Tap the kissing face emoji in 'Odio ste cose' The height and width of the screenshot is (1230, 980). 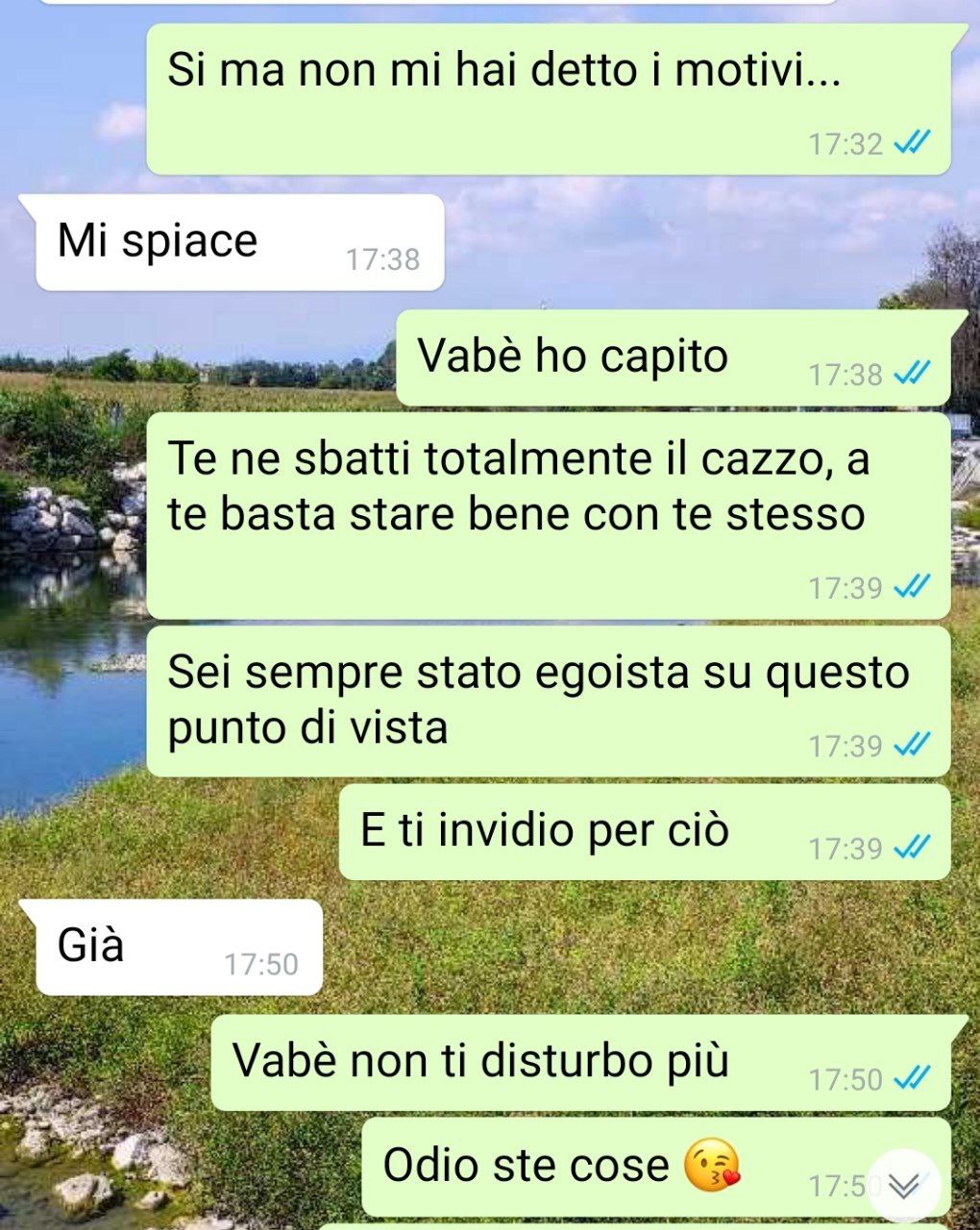pos(712,1166)
